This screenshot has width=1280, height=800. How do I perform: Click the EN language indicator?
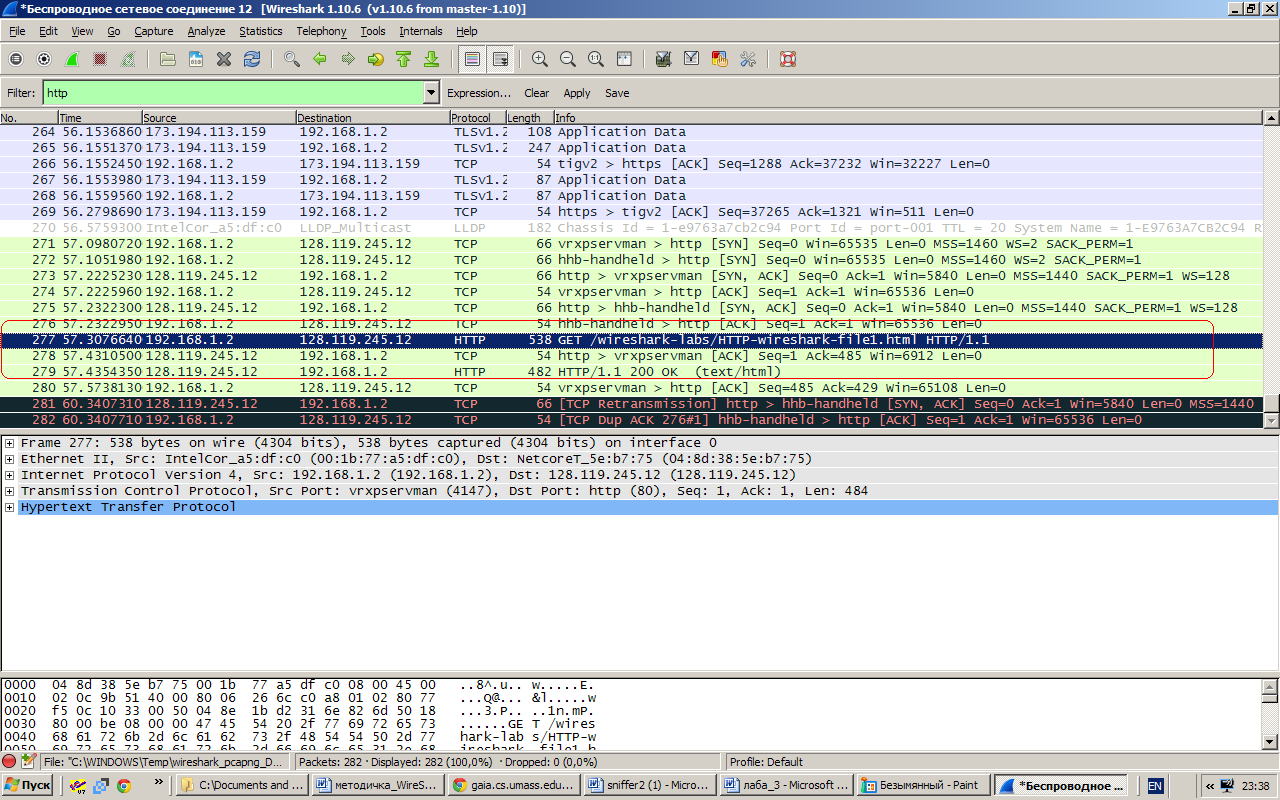pyautogui.click(x=1155, y=785)
